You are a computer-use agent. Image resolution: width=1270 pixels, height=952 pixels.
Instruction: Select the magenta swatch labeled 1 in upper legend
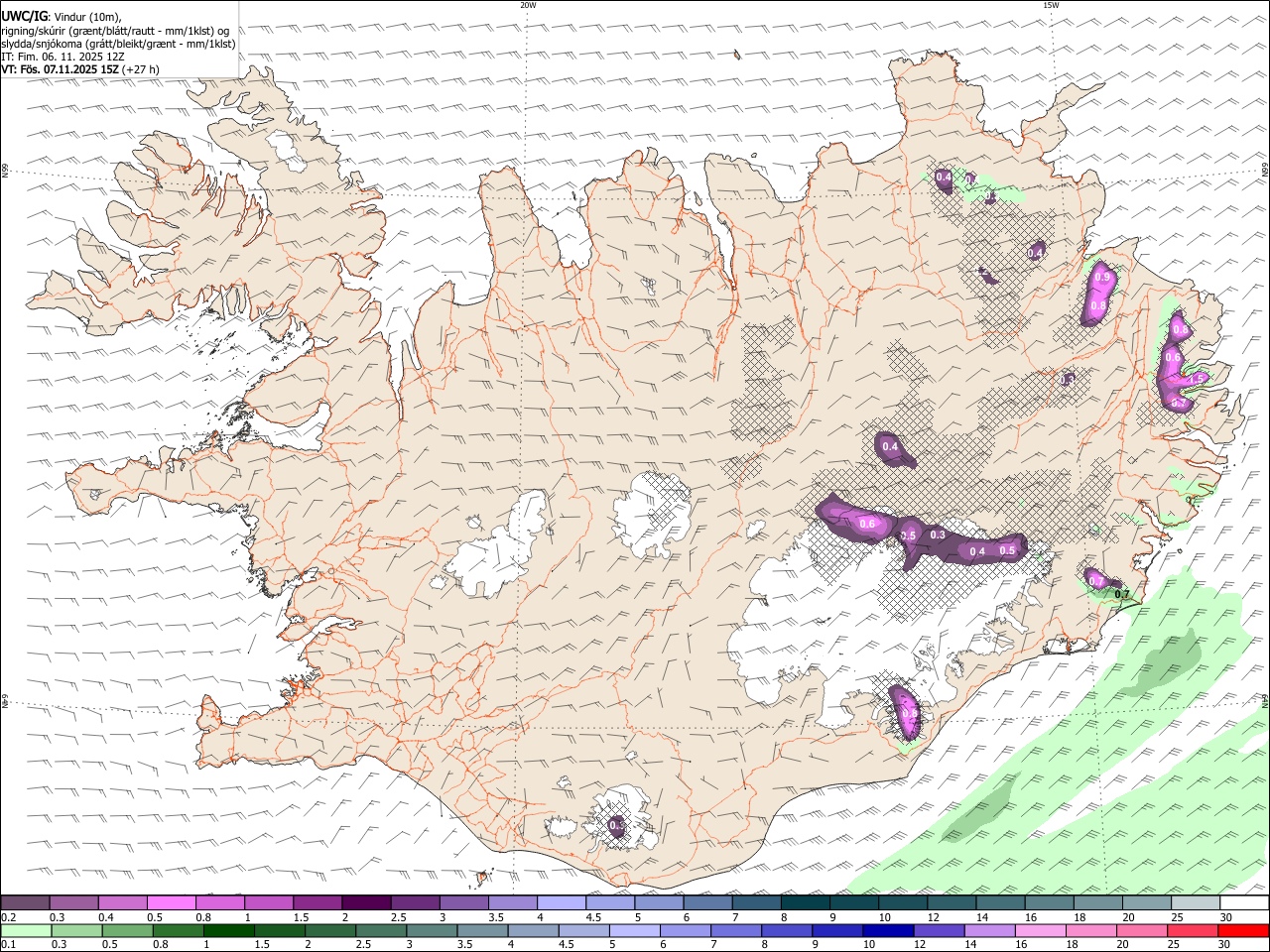[x=269, y=902]
